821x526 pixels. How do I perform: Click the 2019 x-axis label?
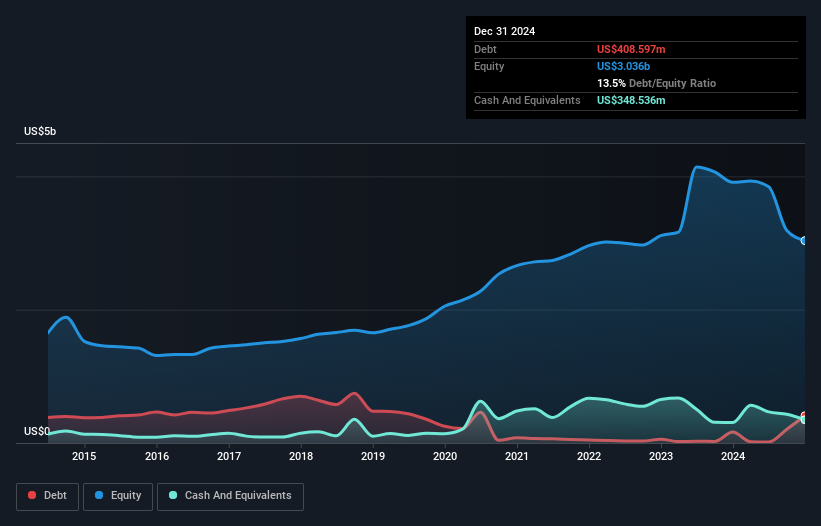pos(373,456)
